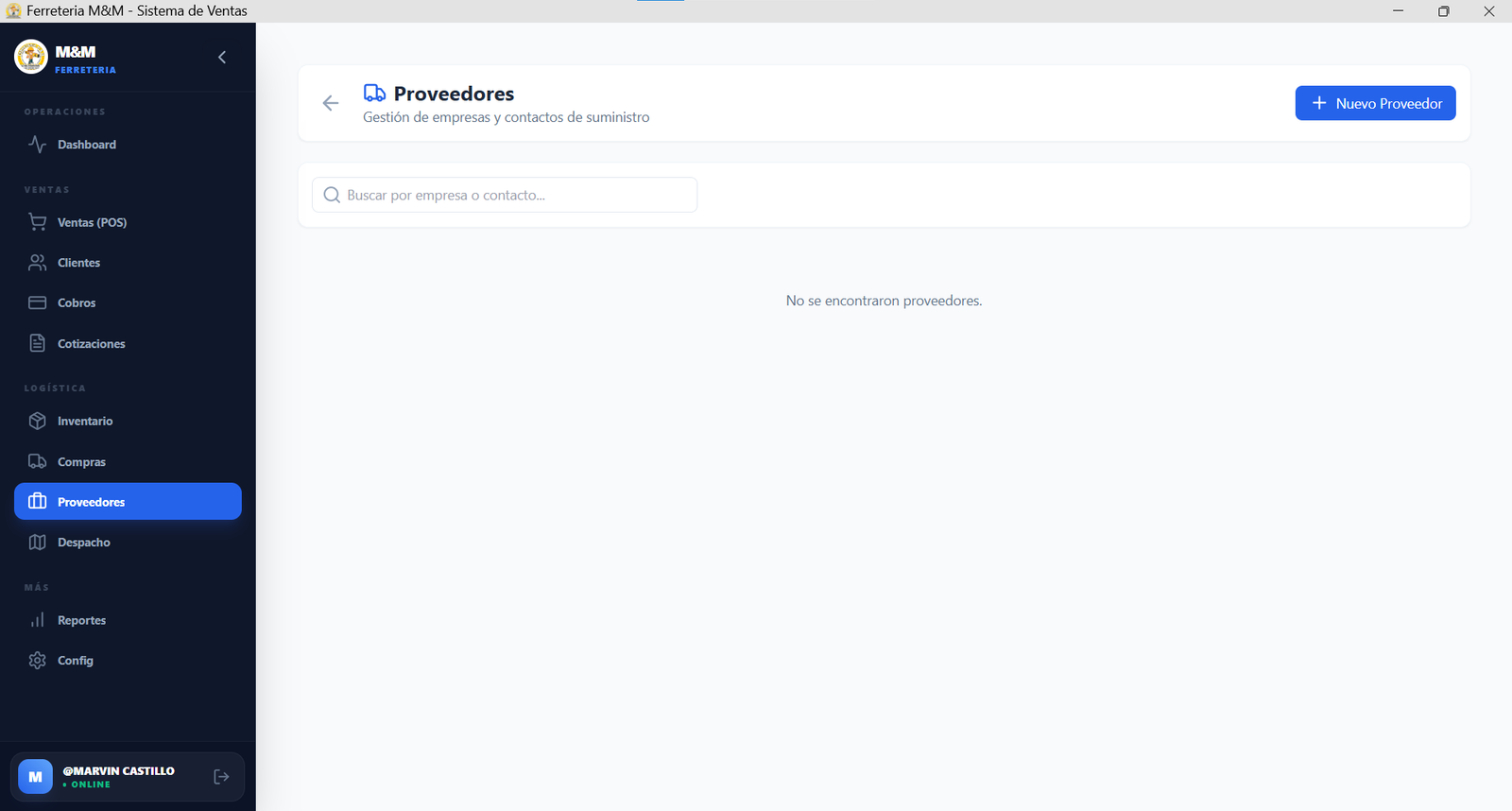Click the M&M Ferreteria logo
The width and height of the screenshot is (1512, 811).
[x=31, y=57]
